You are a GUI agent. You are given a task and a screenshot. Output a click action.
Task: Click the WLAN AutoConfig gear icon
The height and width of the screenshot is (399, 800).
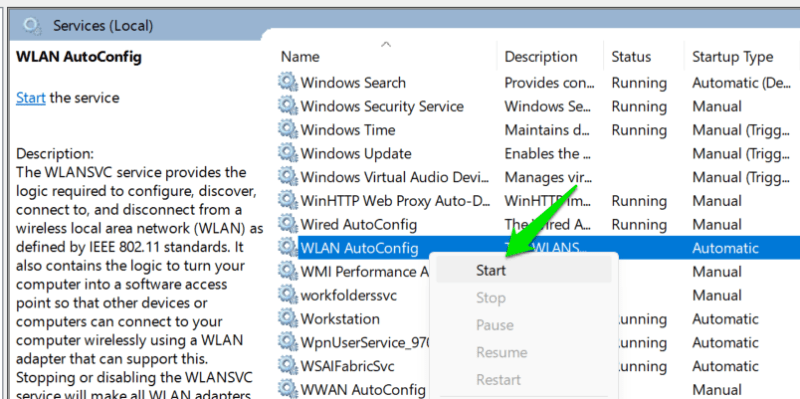(288, 248)
